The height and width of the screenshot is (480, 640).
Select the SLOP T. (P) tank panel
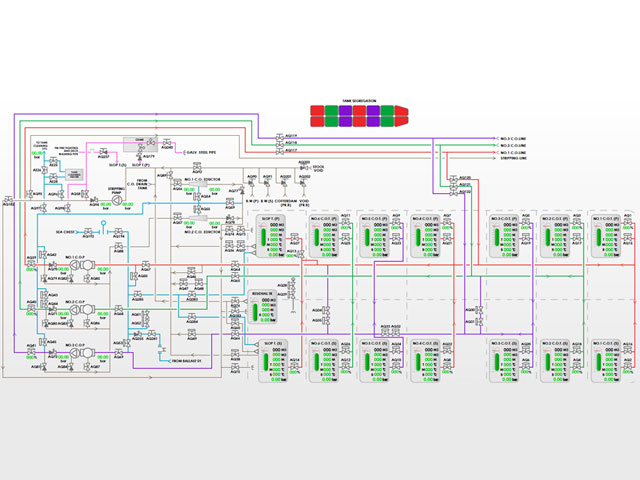pyautogui.click(x=271, y=236)
